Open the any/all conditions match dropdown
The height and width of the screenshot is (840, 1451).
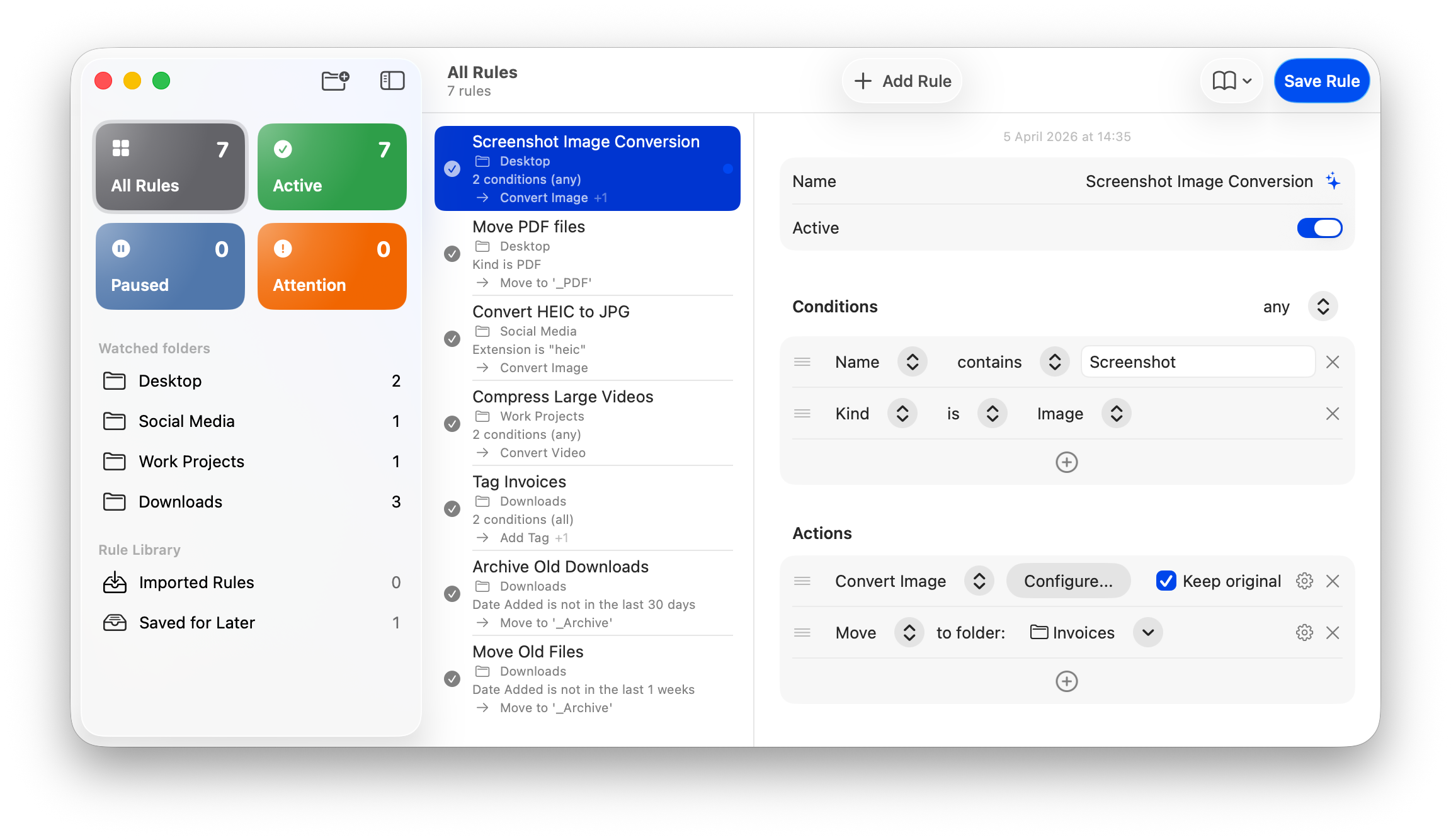point(1323,307)
